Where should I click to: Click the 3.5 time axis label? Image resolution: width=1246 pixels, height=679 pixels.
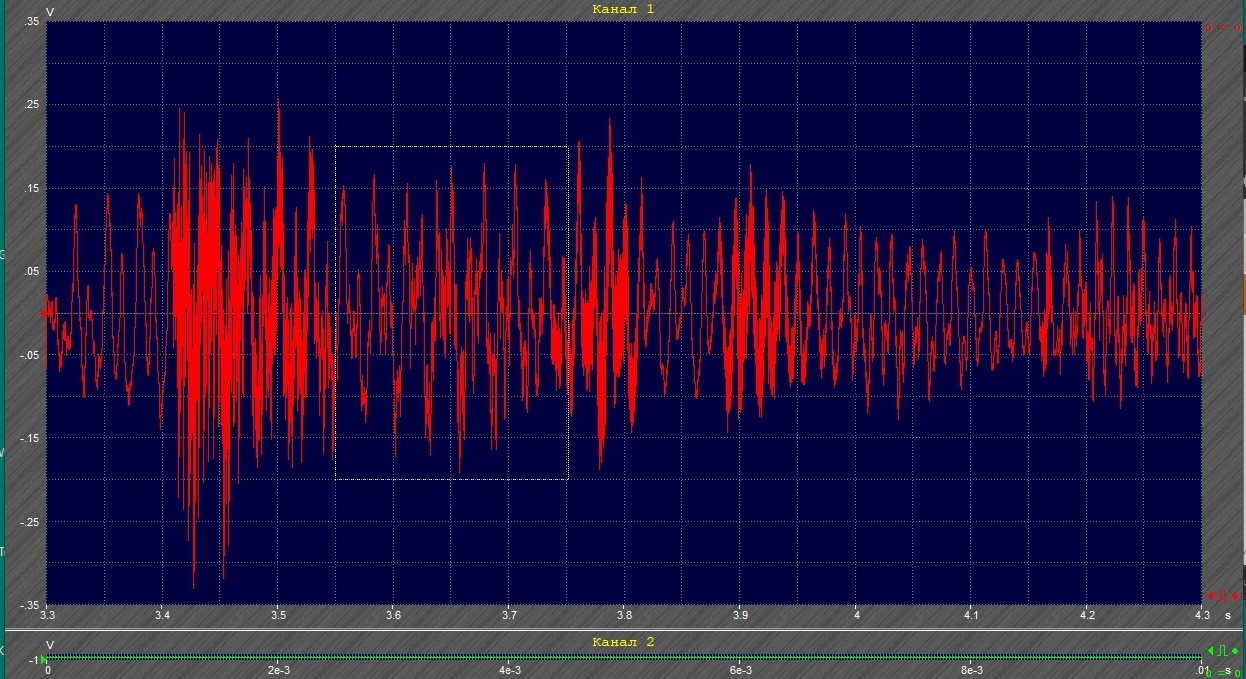pyautogui.click(x=278, y=615)
